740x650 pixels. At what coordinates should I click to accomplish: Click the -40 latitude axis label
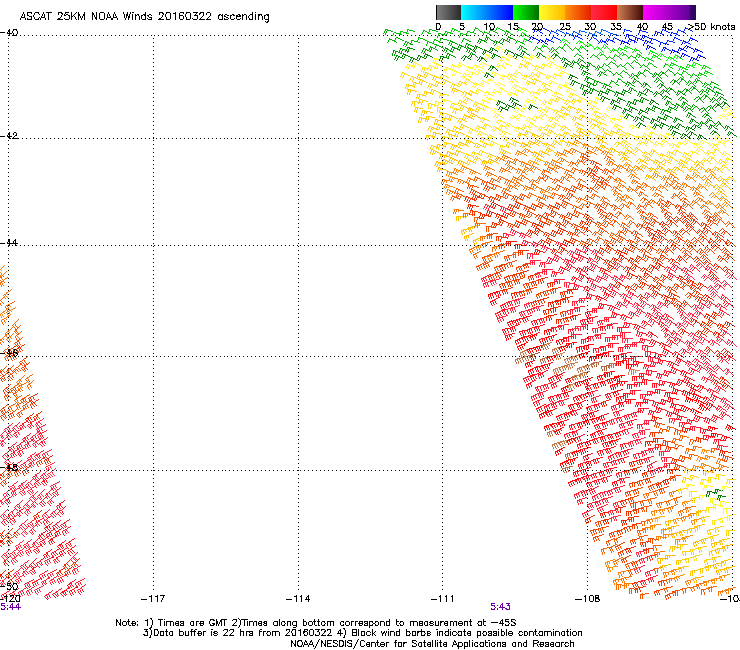(x=9, y=33)
